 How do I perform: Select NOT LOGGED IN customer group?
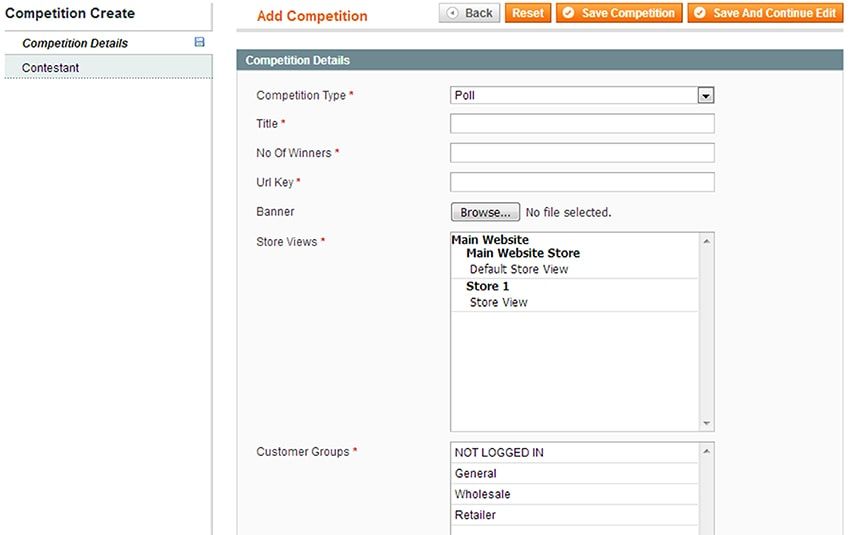(x=499, y=453)
